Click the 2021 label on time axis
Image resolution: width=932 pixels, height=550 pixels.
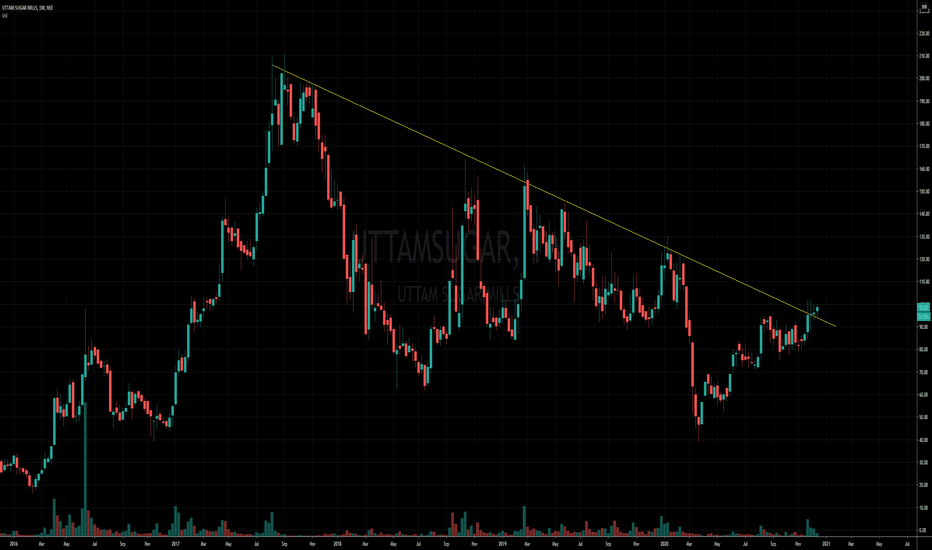(x=826, y=544)
